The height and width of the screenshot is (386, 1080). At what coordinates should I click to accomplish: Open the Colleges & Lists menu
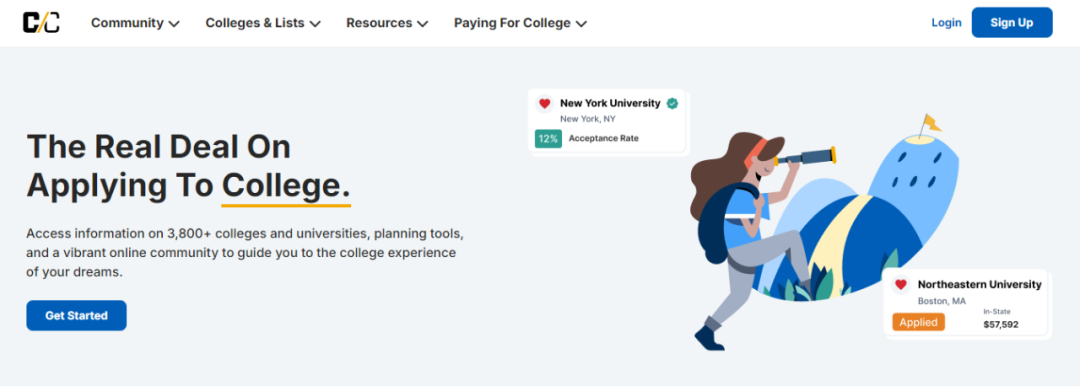(x=263, y=23)
